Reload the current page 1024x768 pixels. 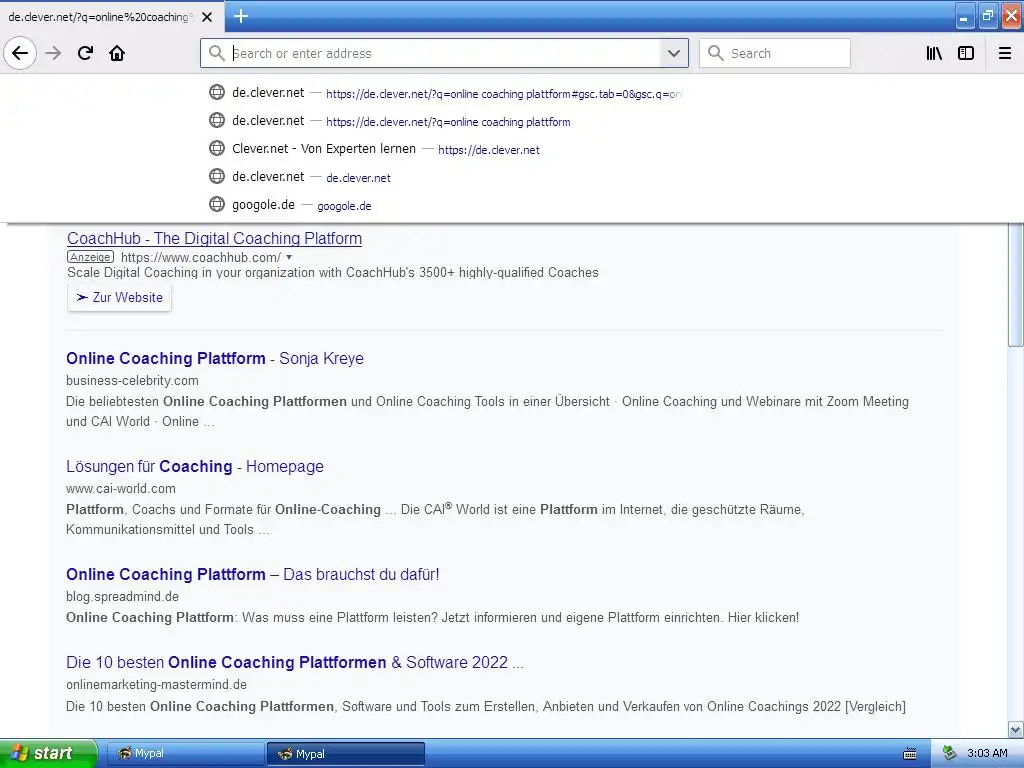tap(85, 53)
